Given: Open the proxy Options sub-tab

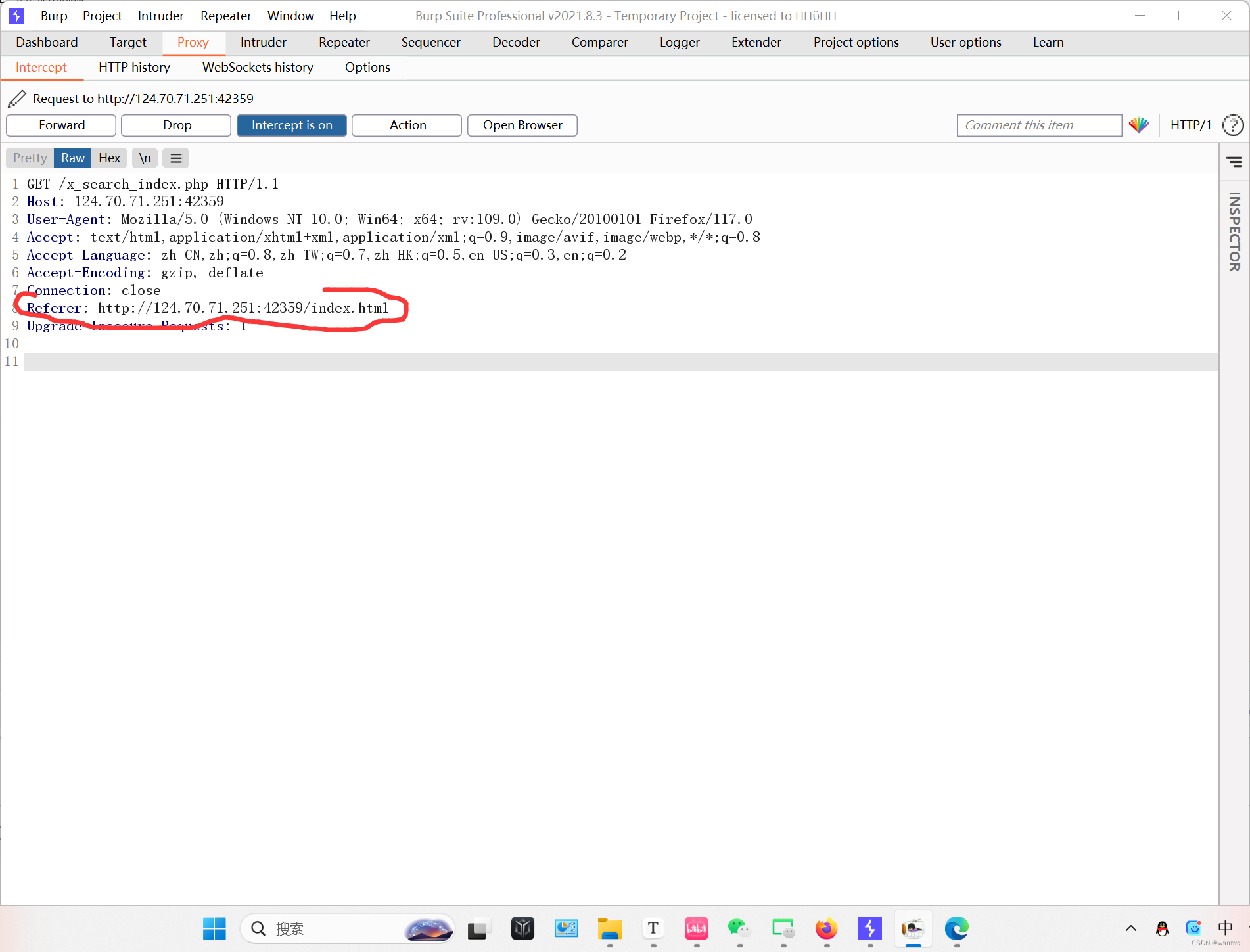Looking at the screenshot, I should click(x=367, y=67).
